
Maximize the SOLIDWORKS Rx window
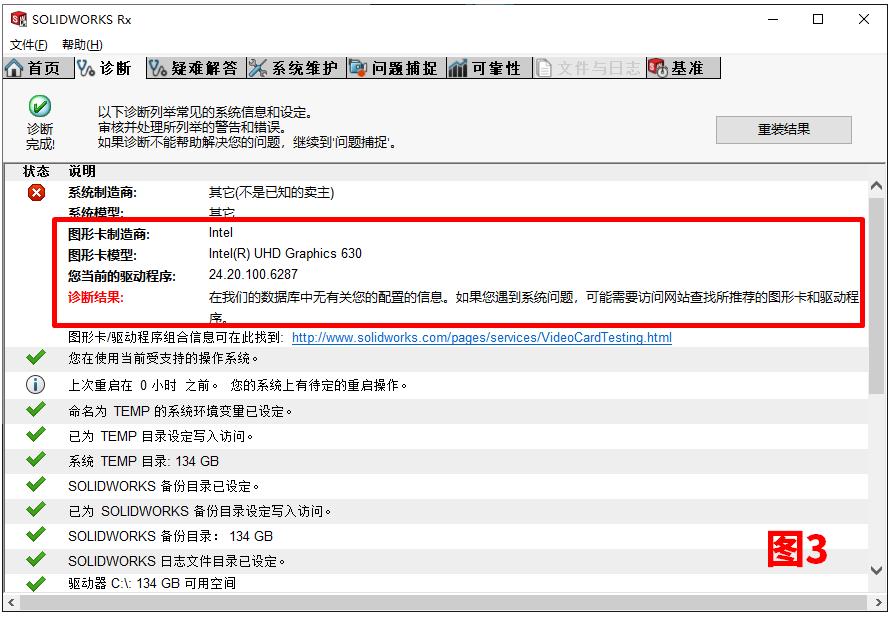818,19
